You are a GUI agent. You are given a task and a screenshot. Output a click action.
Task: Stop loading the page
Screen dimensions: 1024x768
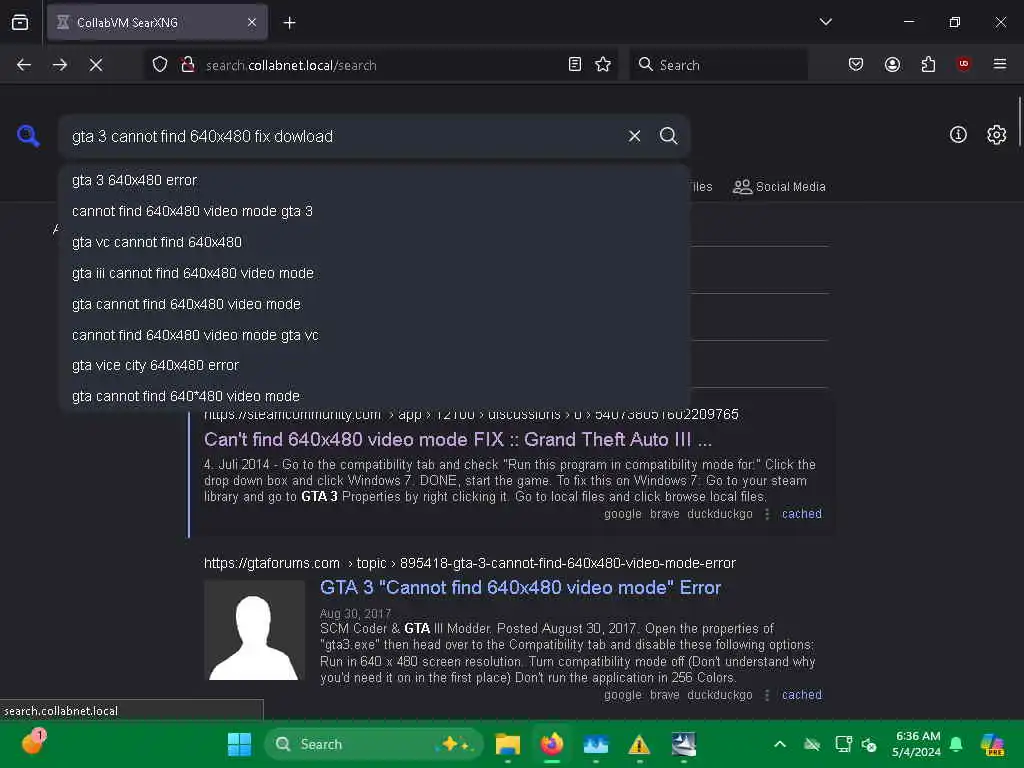coord(96,65)
